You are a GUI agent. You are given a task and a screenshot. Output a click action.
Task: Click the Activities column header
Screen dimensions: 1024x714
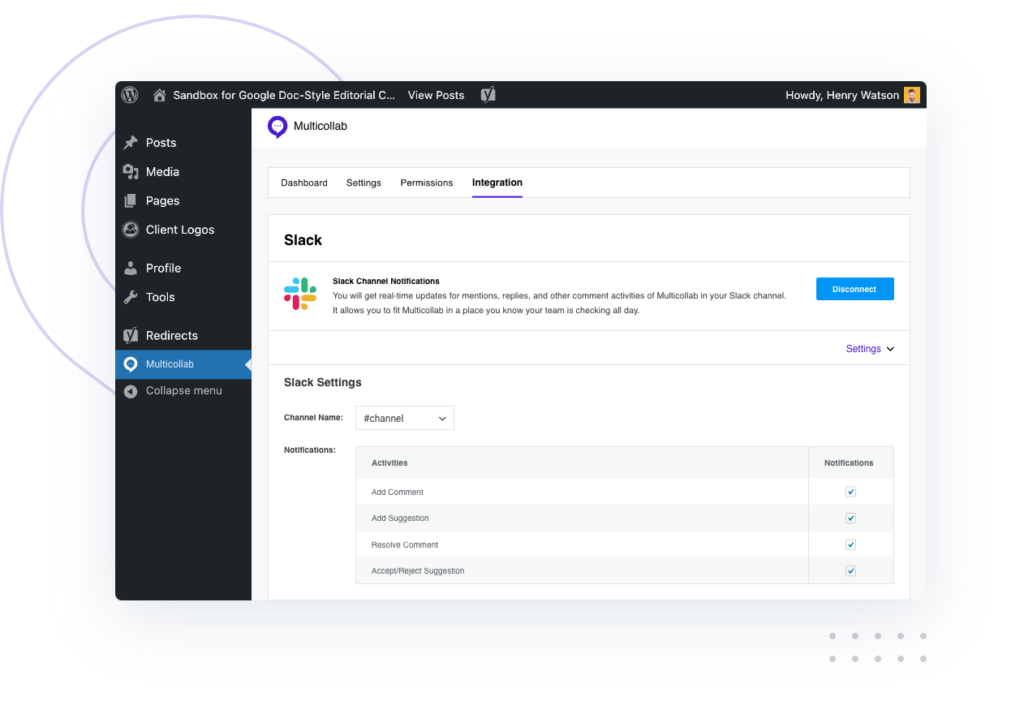[389, 463]
